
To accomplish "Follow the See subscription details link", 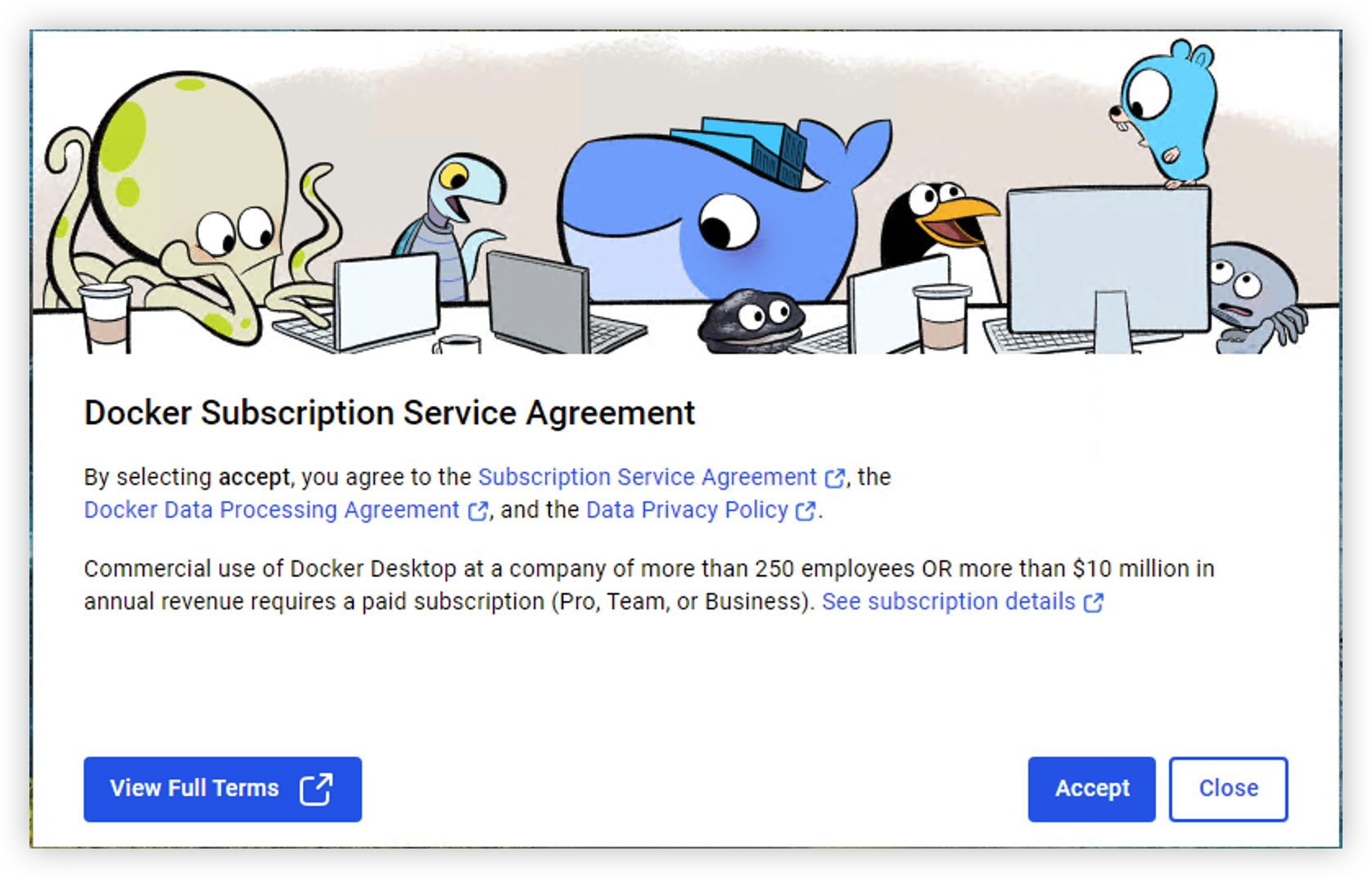I will (x=948, y=601).
